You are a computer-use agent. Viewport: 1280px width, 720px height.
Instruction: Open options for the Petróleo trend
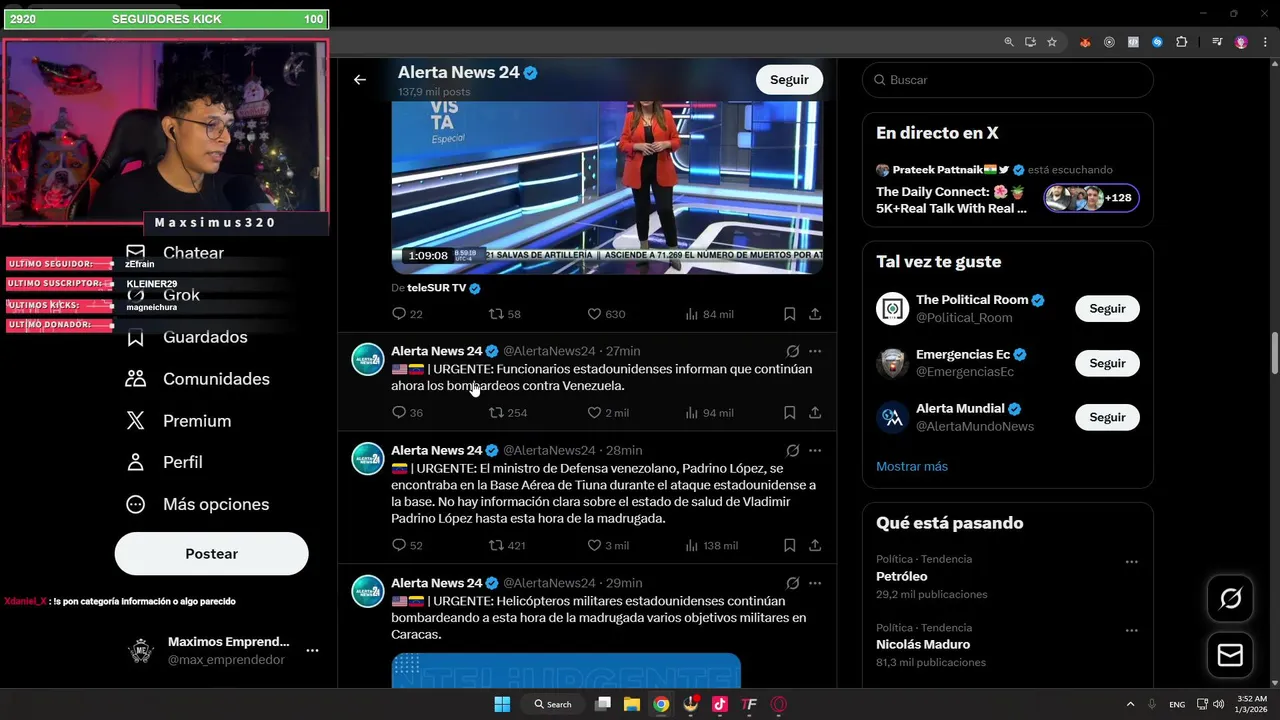[x=1131, y=562]
